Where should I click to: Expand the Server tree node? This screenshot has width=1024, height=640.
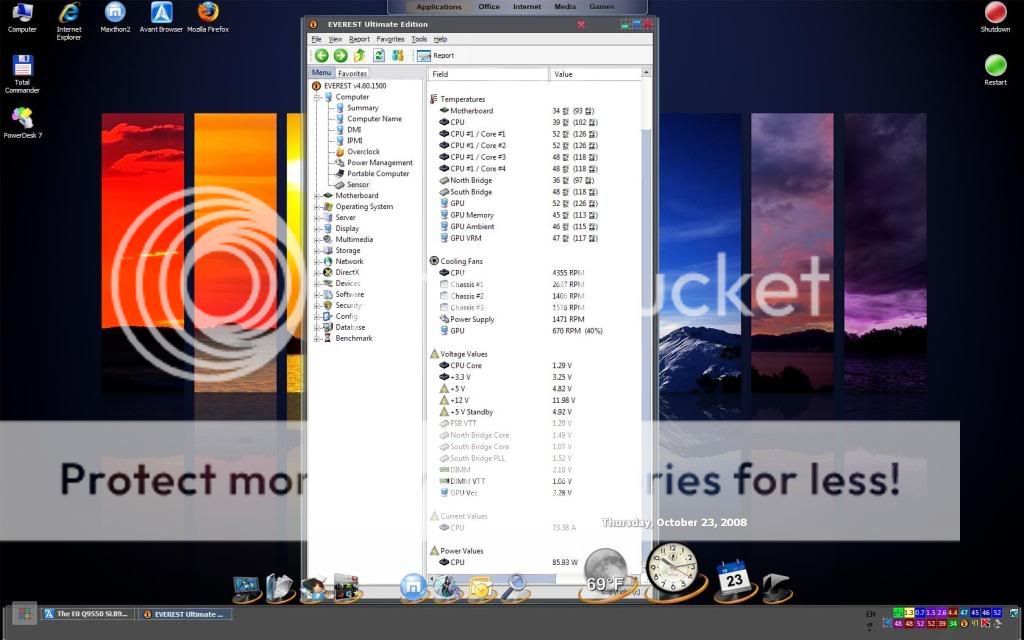click(x=317, y=217)
